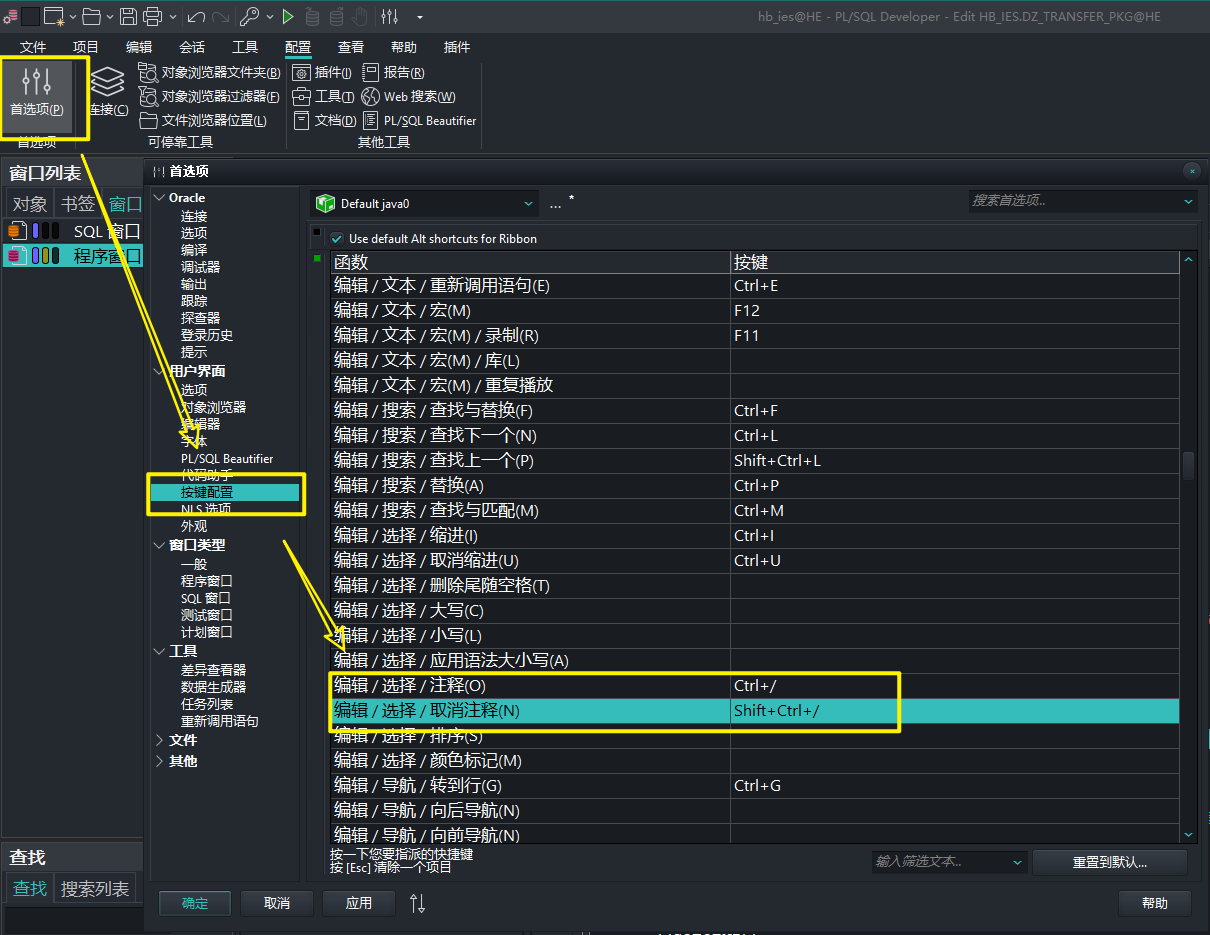Open 对象浏览器过滤器(F) in the ribbon
The image size is (1210, 935).
pos(209,96)
